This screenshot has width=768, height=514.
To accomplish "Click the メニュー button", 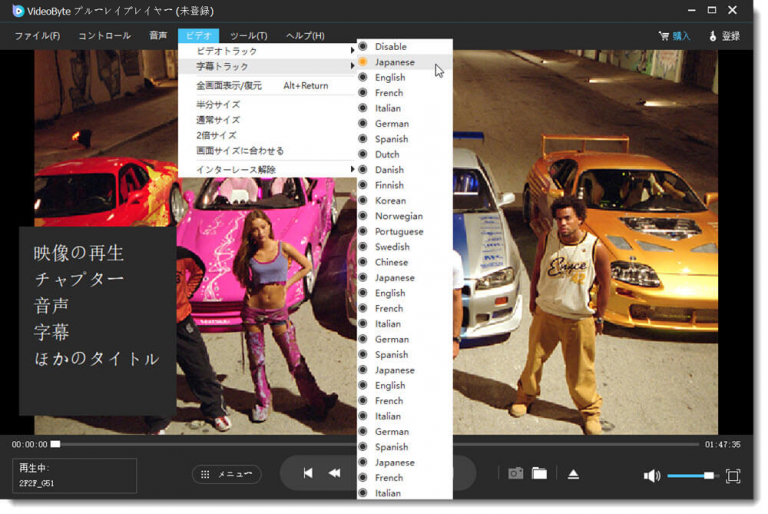I will (x=227, y=475).
